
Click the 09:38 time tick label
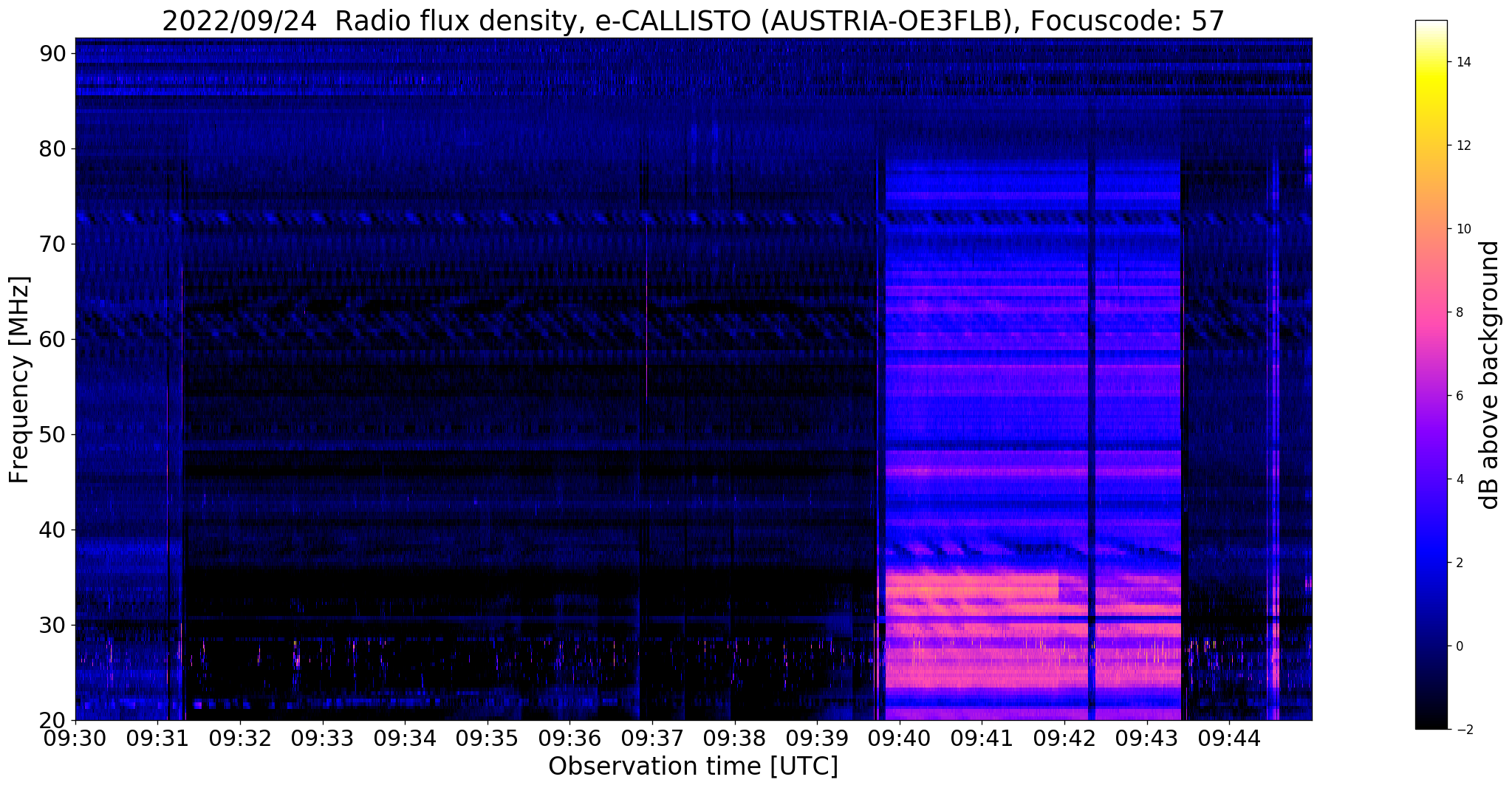[x=734, y=739]
